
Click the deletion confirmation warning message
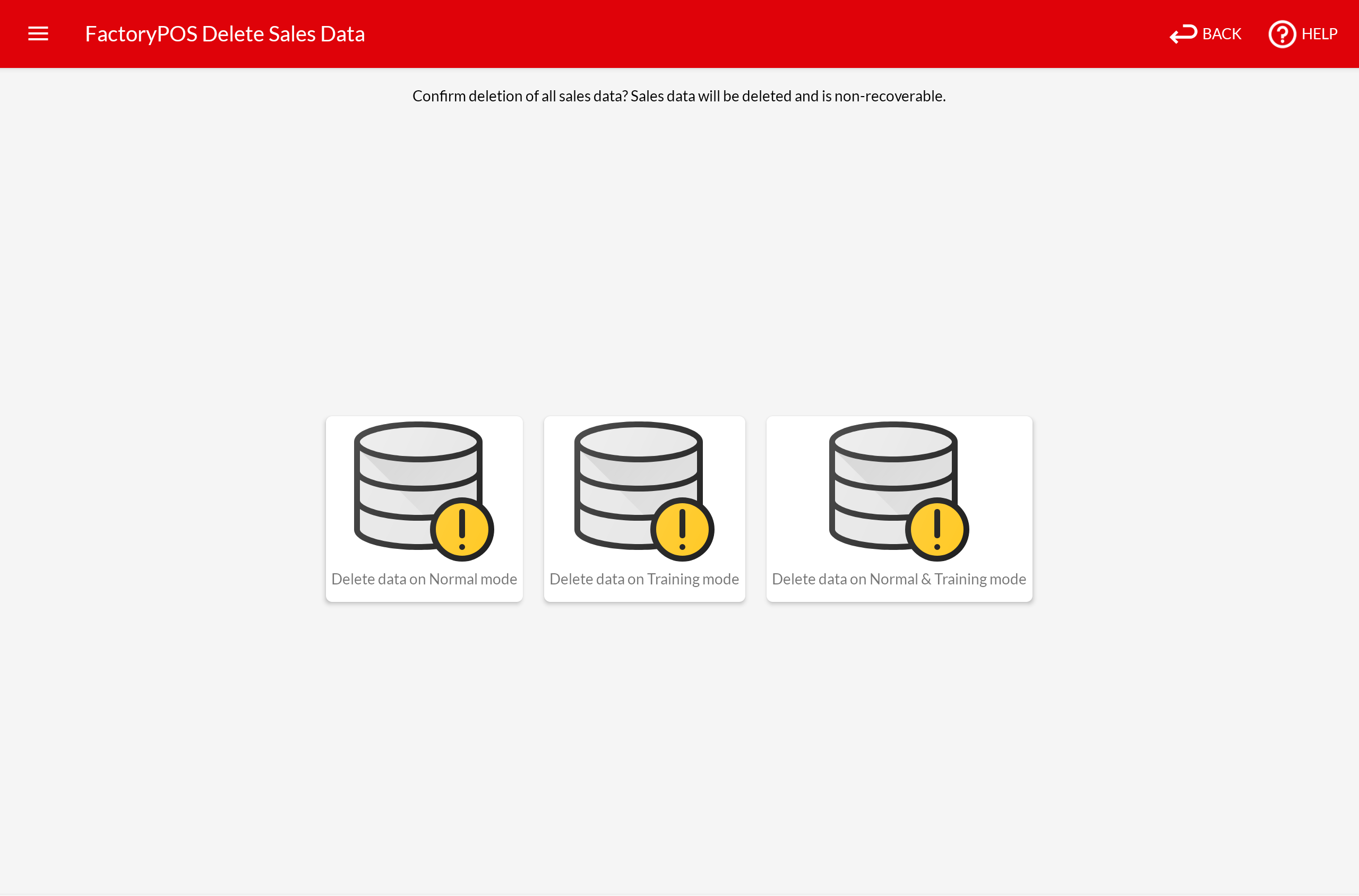[679, 96]
